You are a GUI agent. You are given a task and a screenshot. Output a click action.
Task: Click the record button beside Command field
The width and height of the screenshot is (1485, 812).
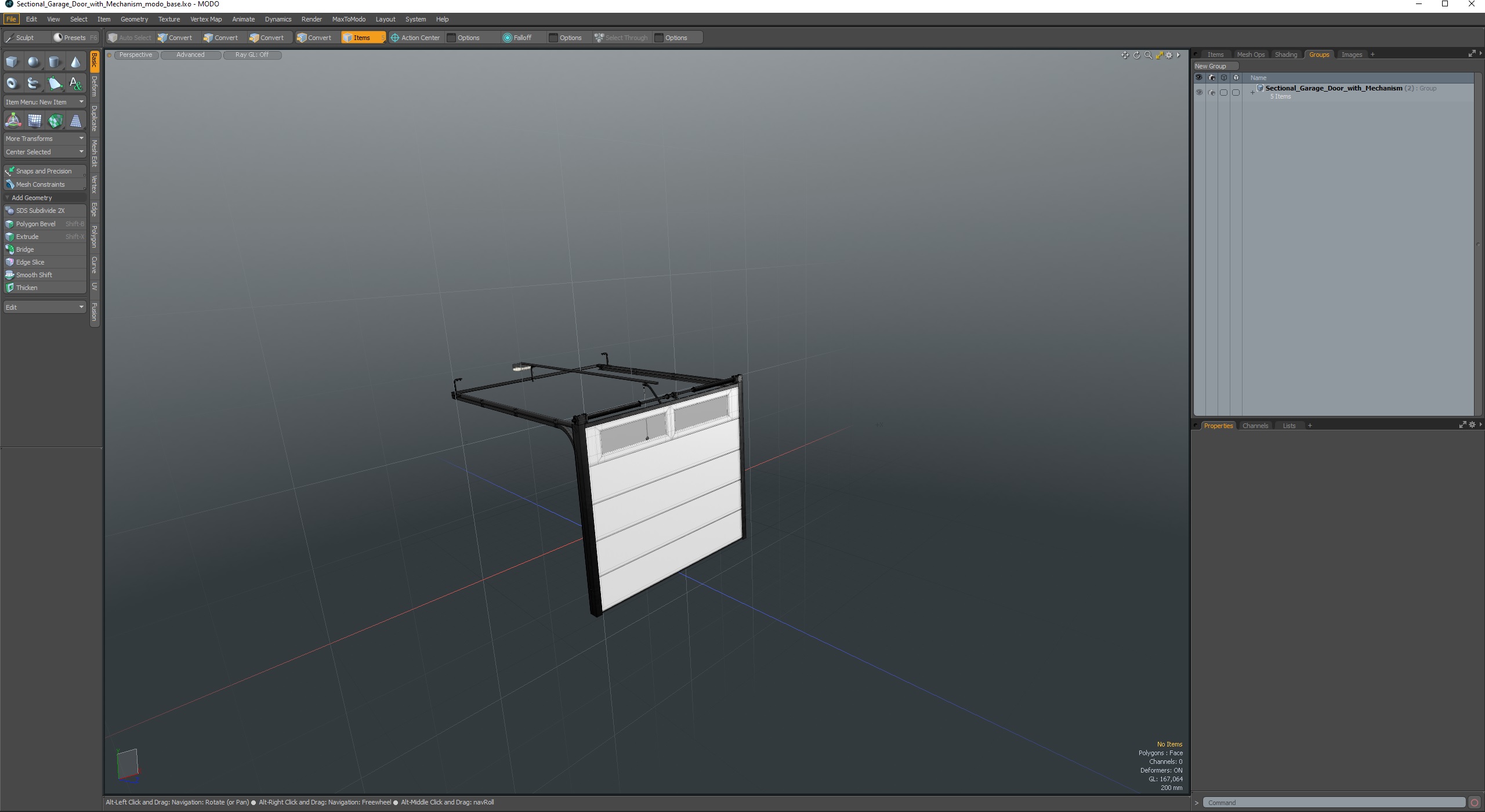pos(1475,803)
